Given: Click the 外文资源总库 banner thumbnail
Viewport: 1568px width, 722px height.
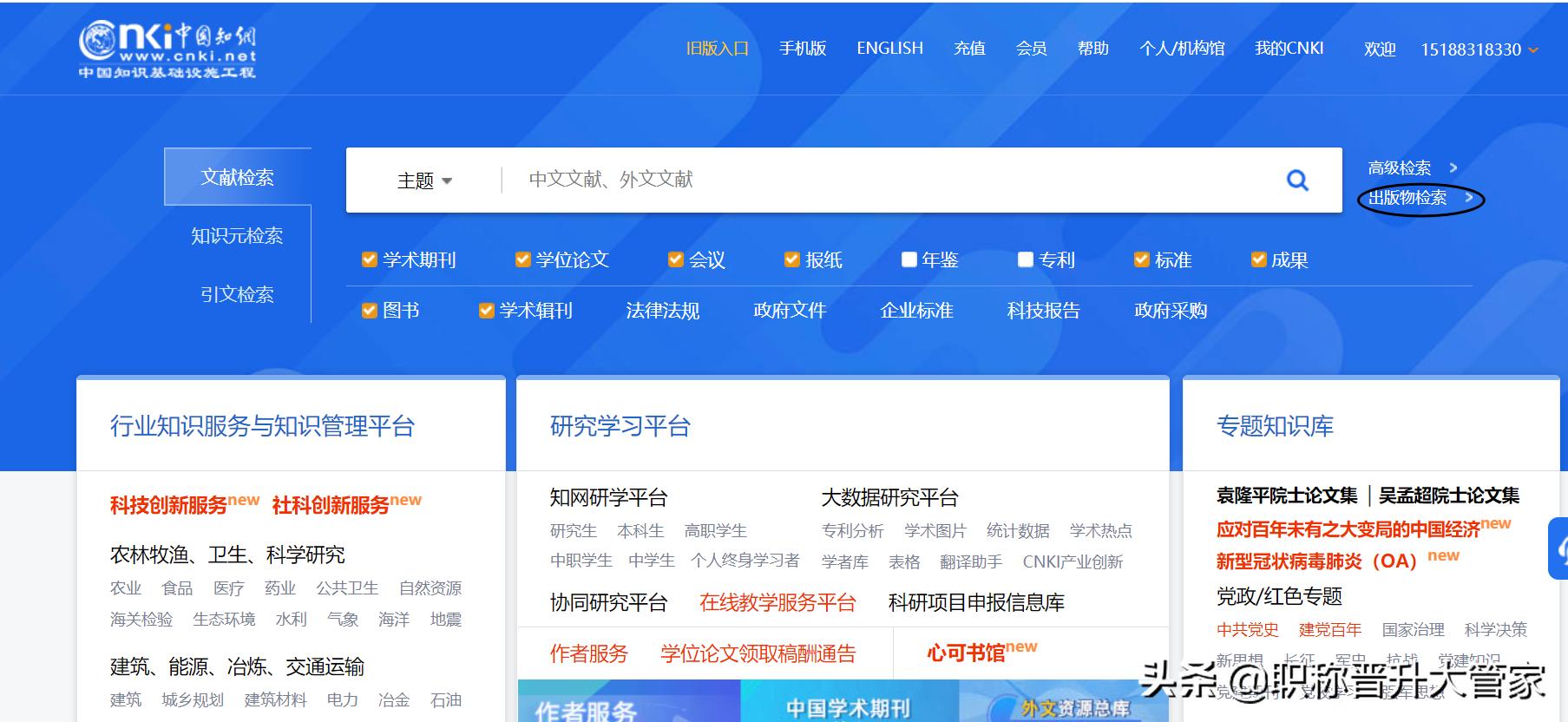Looking at the screenshot, I should [1064, 701].
